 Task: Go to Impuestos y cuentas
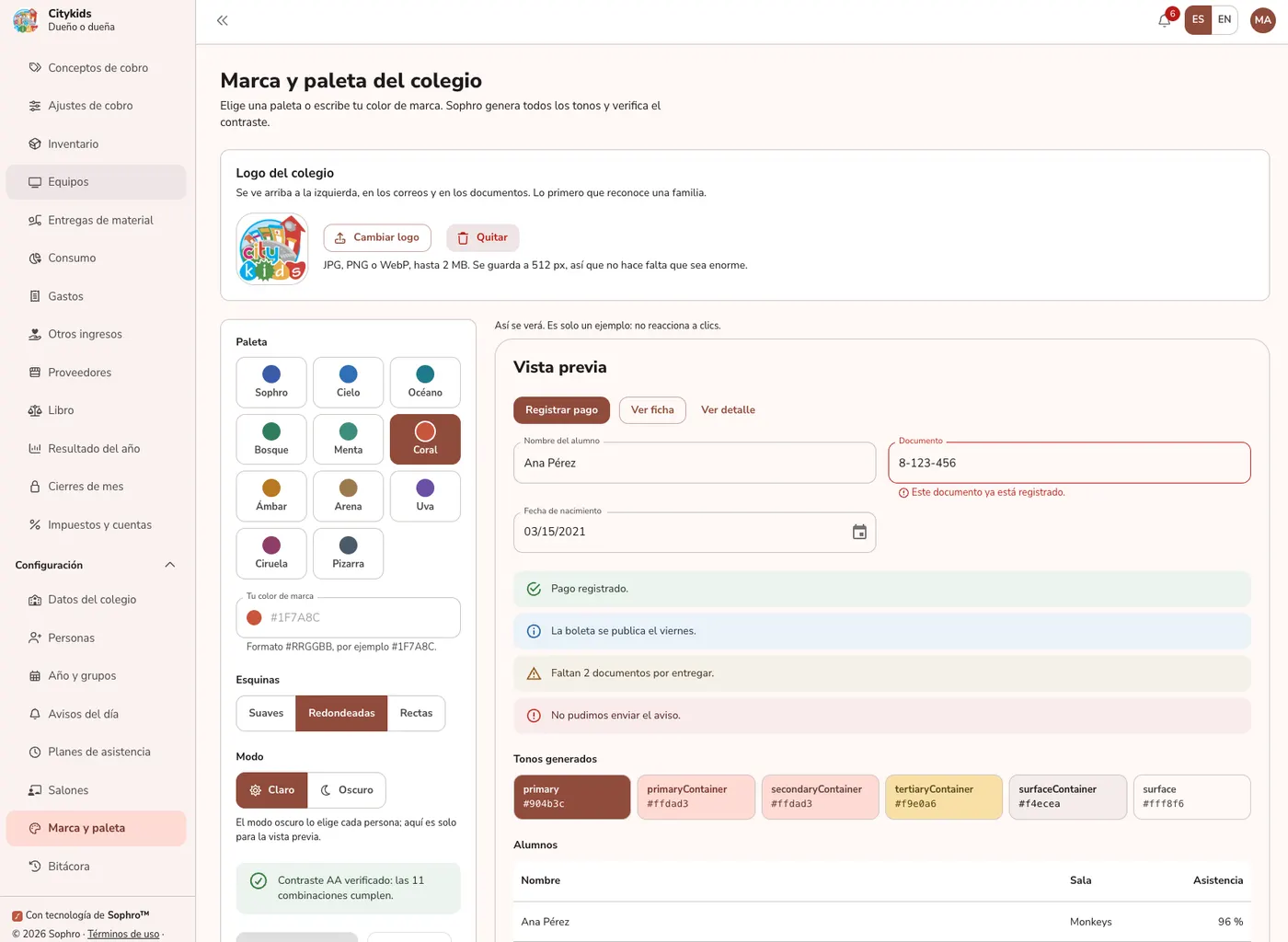(x=96, y=525)
